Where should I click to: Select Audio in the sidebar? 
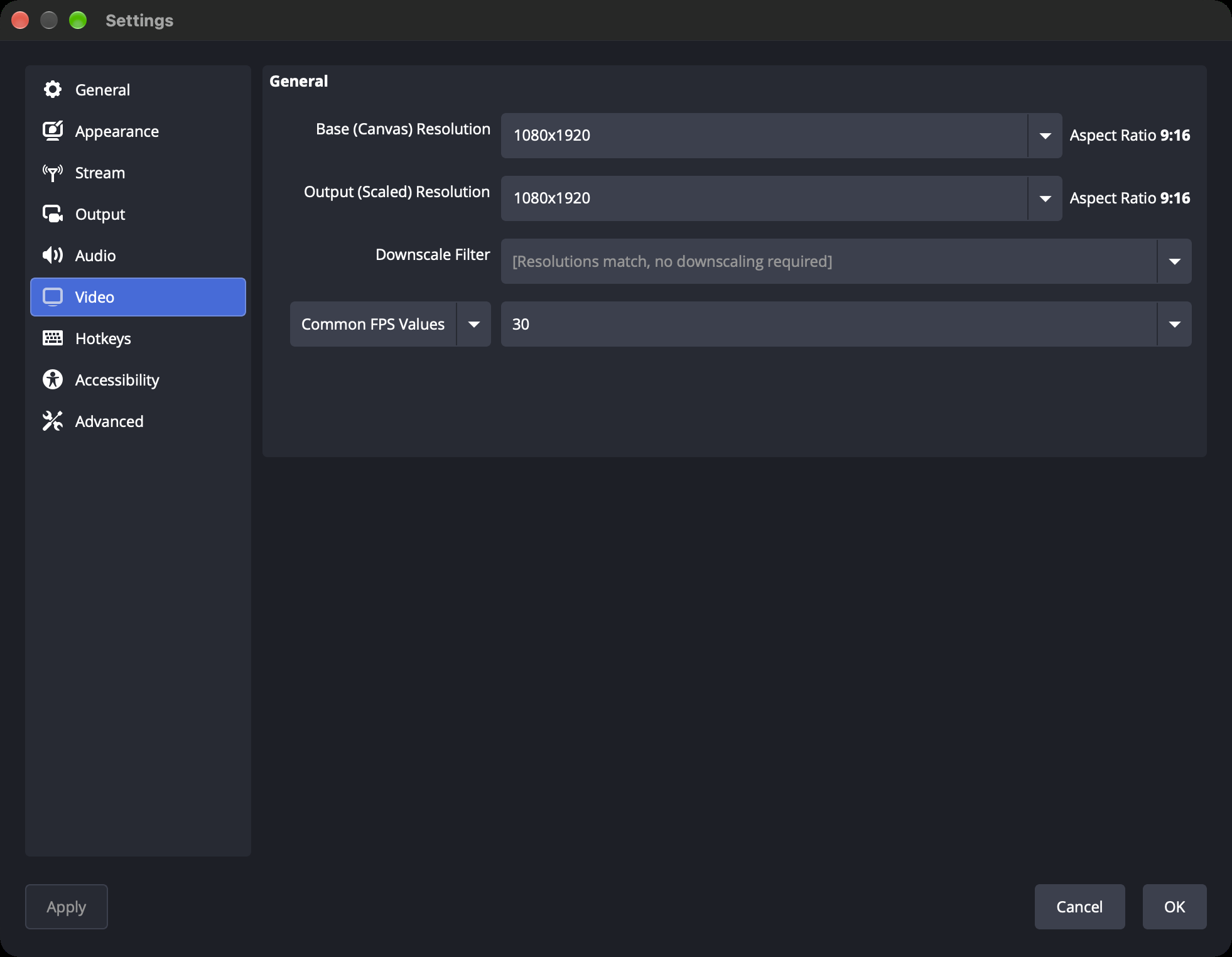138,256
